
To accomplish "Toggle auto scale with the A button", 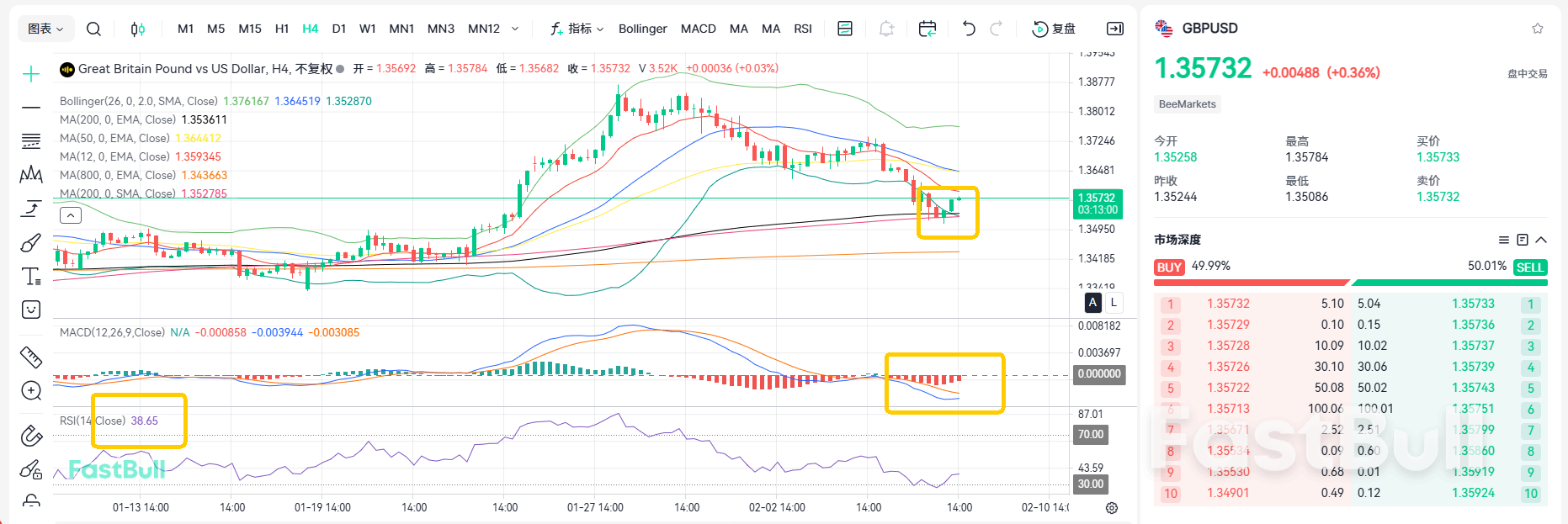I will coord(1092,302).
